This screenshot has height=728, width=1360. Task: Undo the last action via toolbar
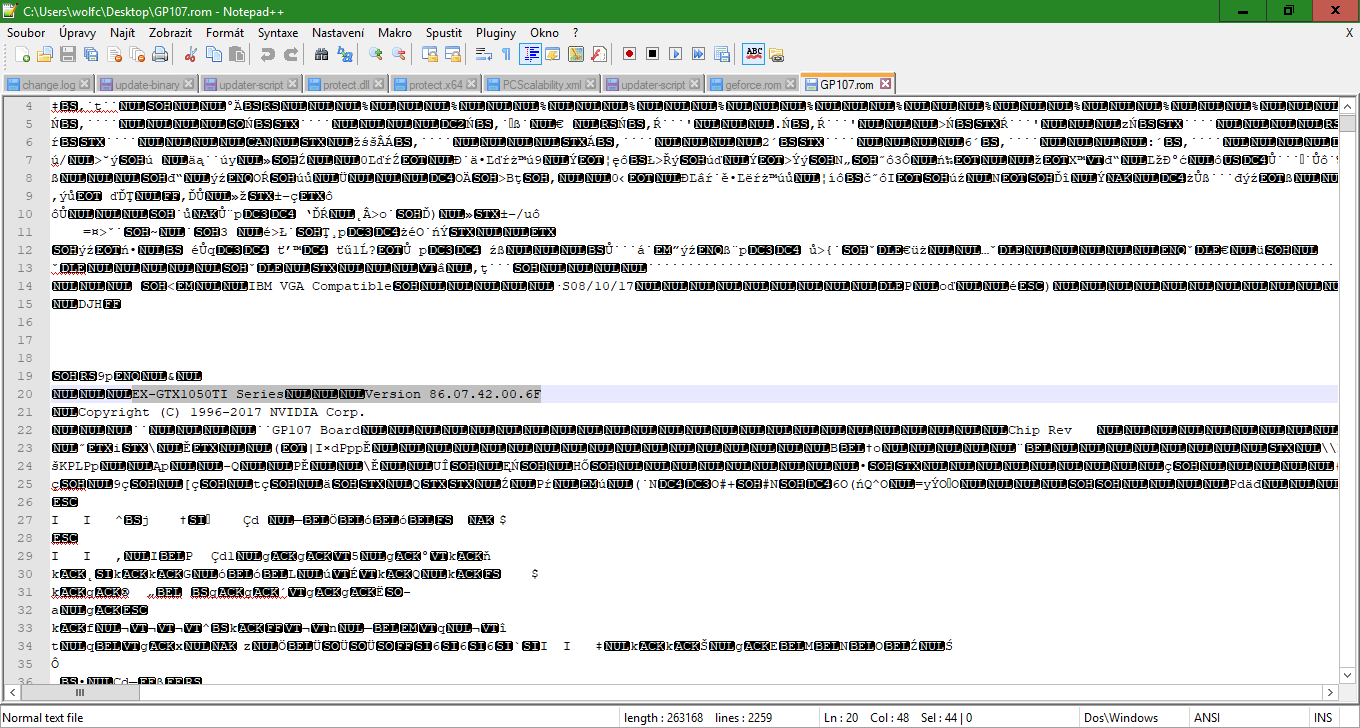tap(268, 54)
